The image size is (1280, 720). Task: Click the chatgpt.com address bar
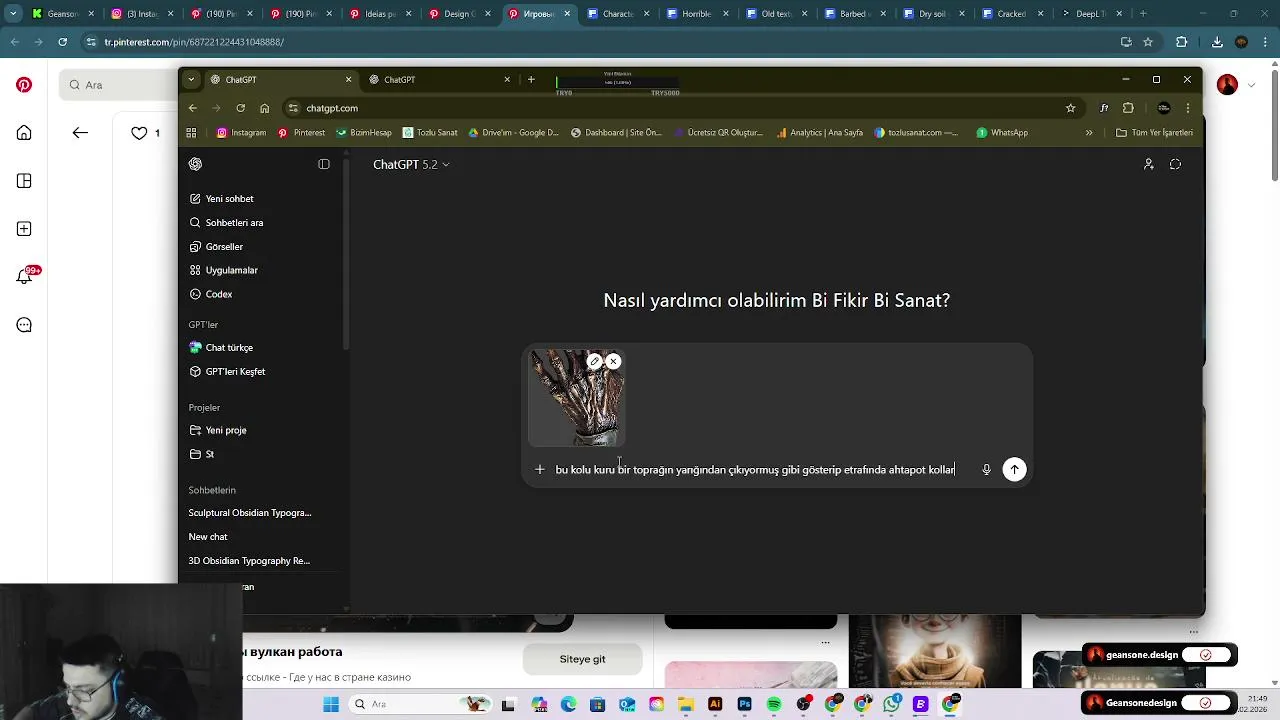(x=670, y=108)
